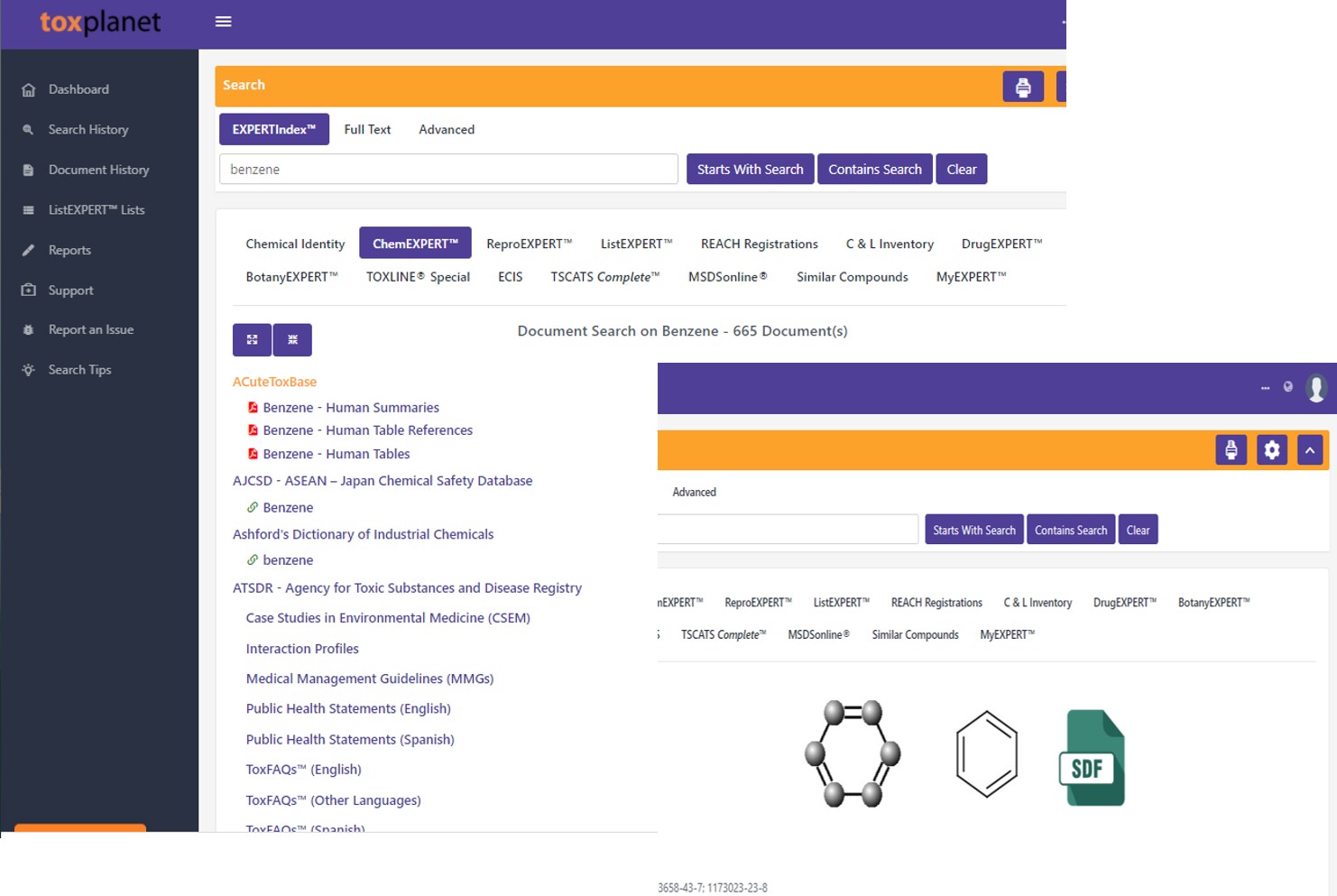Viewport: 1337px width, 896px height.
Task: Open the Chemical Identity tab
Action: [x=295, y=244]
